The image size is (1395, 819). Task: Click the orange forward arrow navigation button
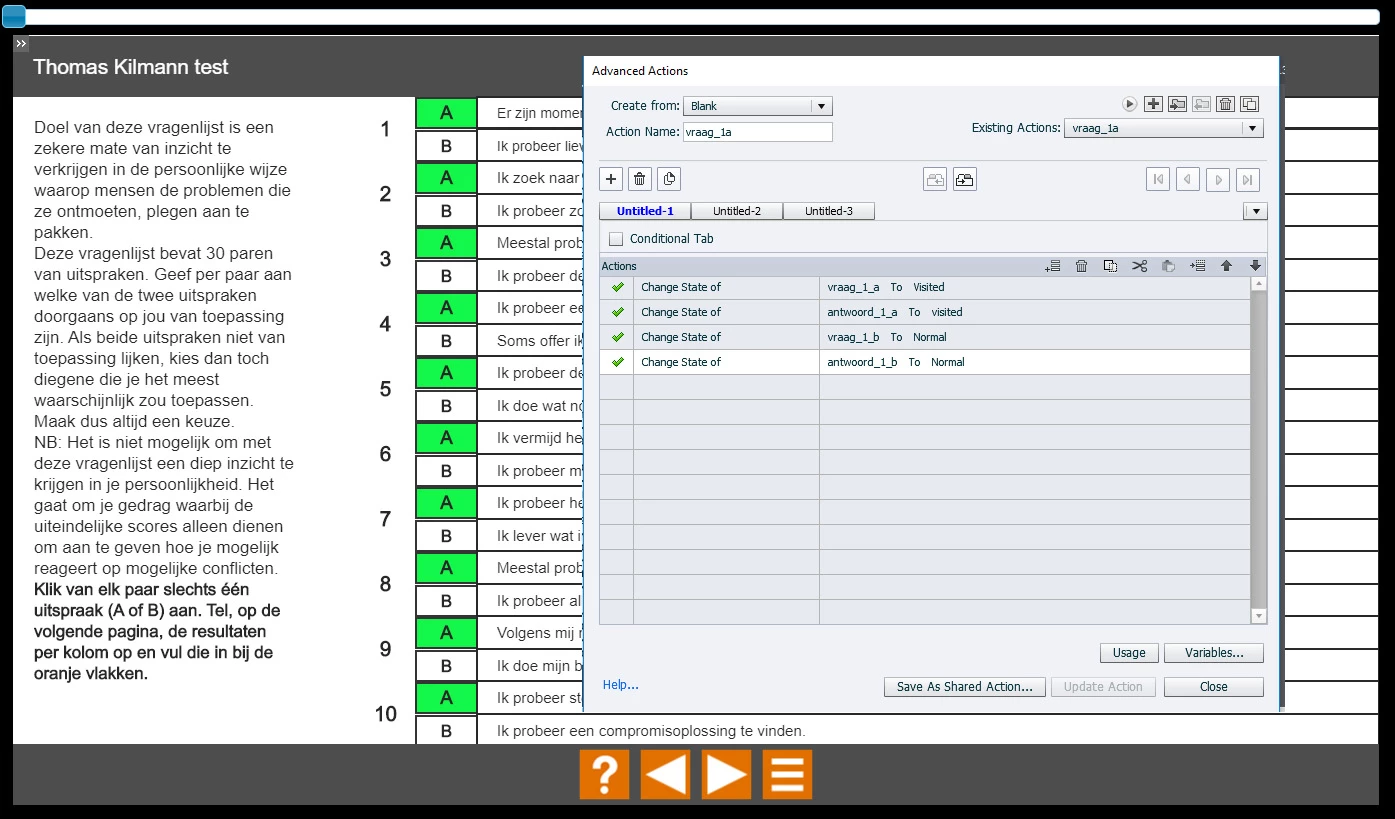(726, 774)
